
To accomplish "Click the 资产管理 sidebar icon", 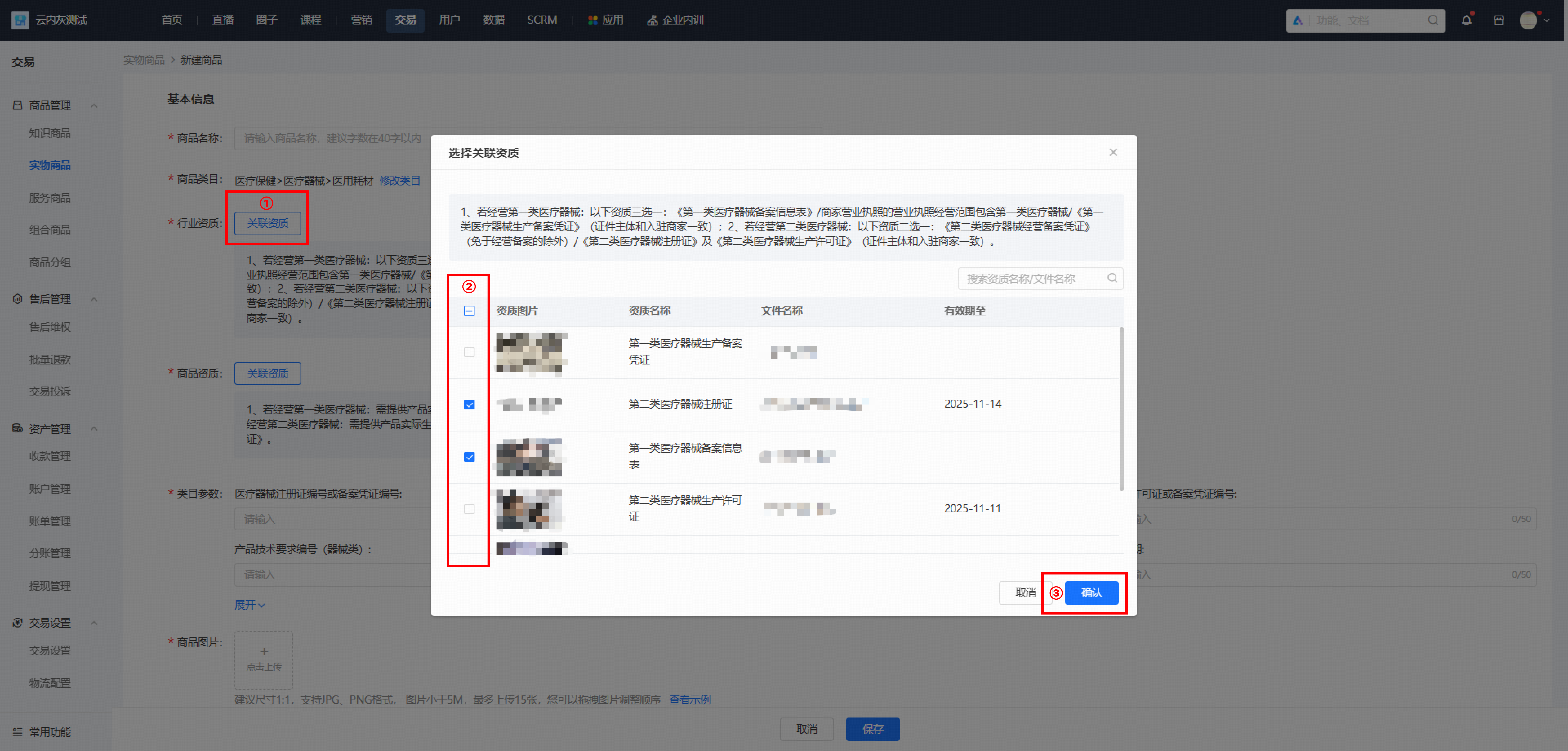I will click(18, 428).
